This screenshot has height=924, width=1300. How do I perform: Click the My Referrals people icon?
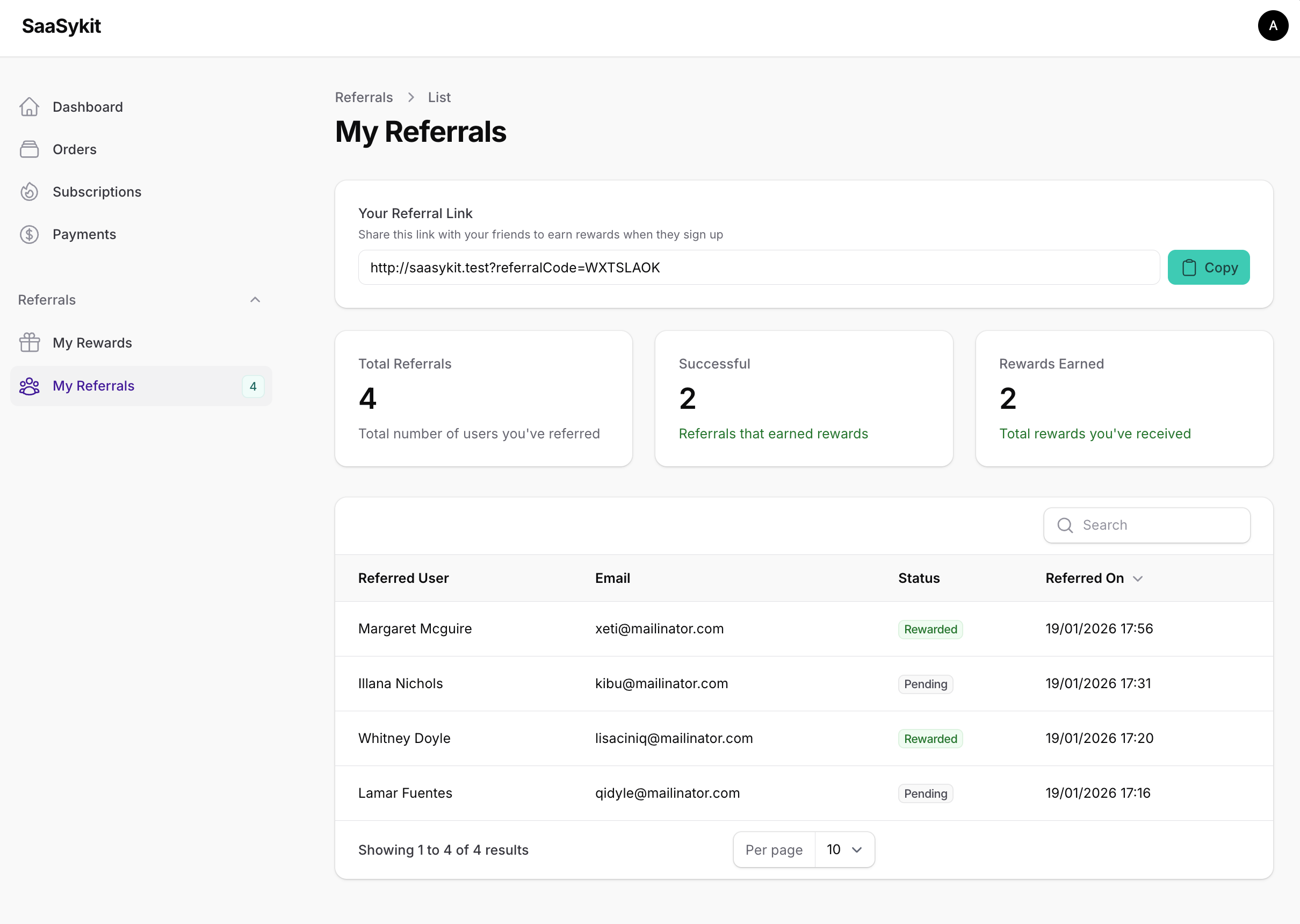click(x=30, y=386)
